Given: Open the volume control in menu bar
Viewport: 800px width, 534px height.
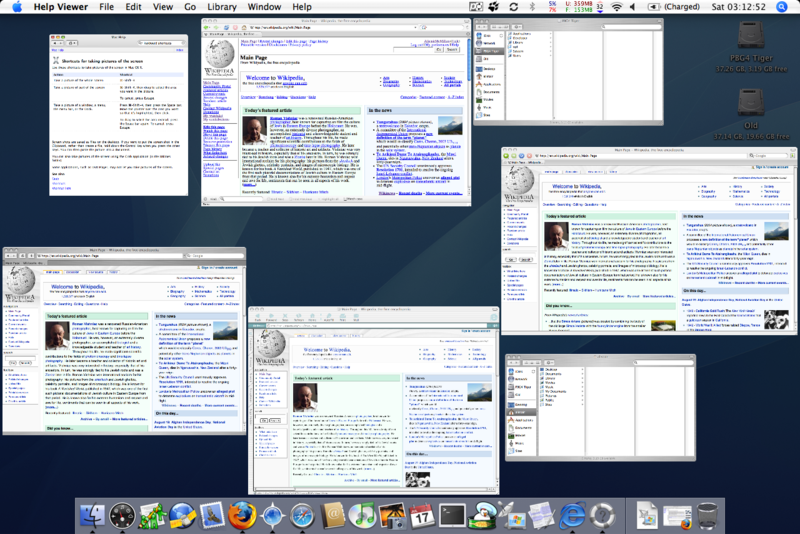Looking at the screenshot, I should click(633, 7).
